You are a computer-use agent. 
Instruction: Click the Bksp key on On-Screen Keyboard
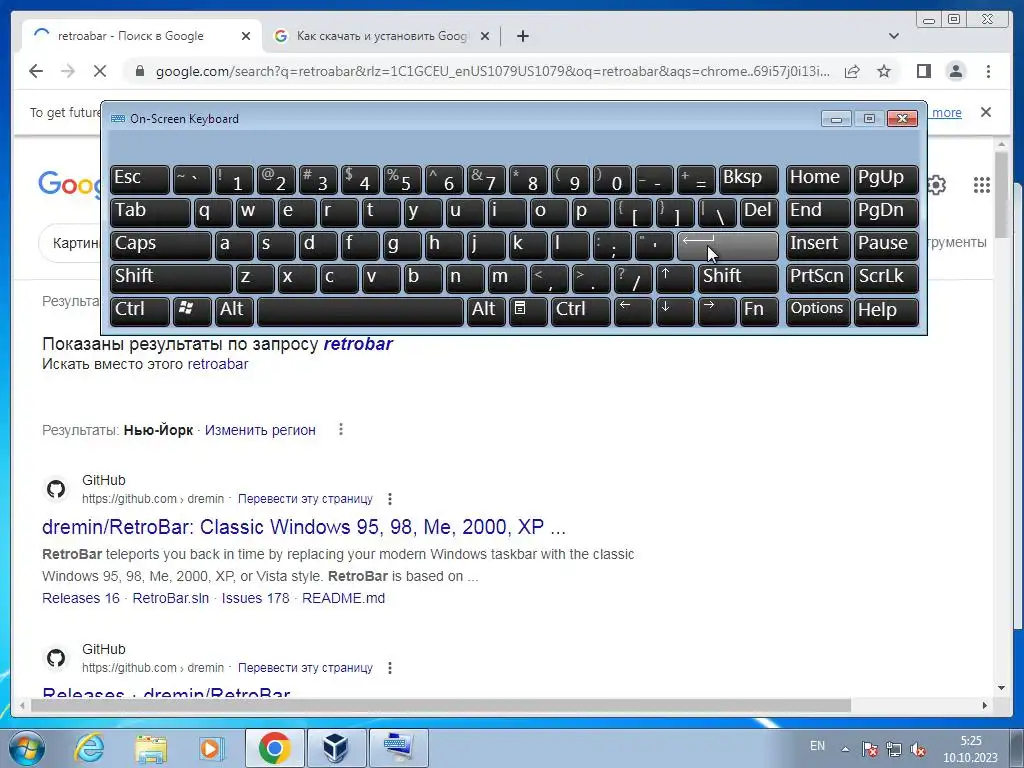[x=749, y=180]
